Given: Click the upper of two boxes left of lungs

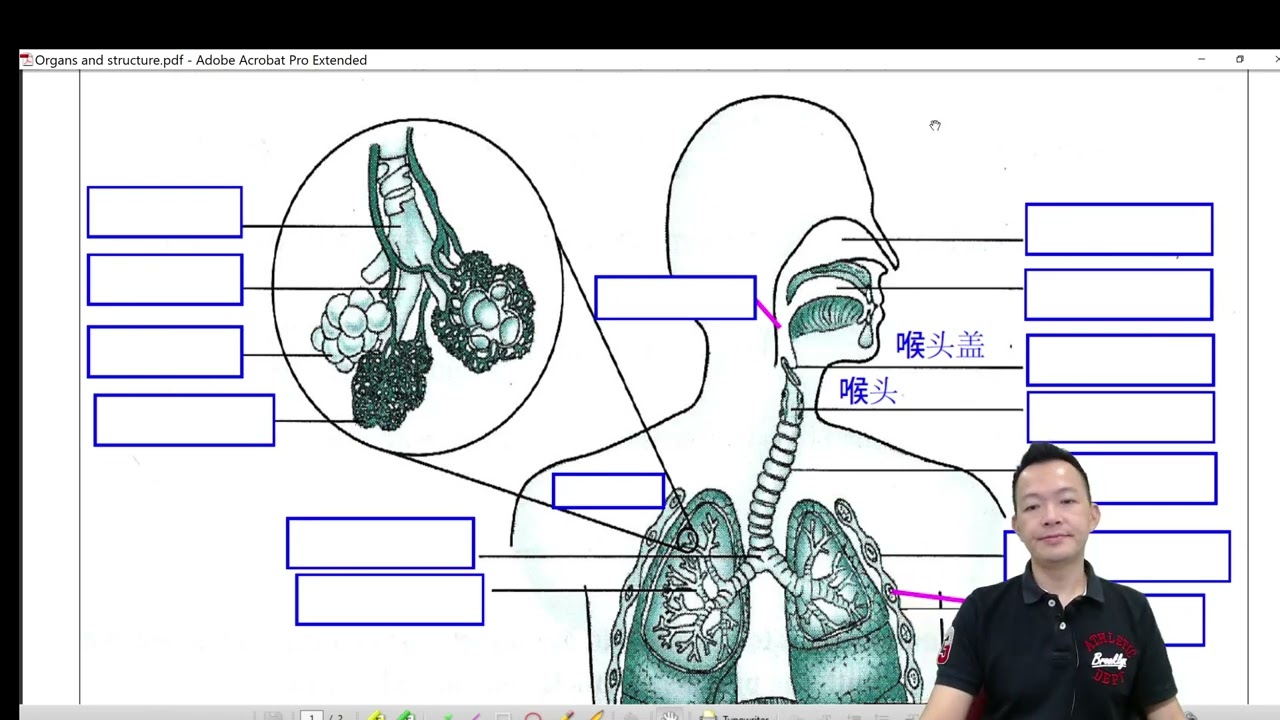Looking at the screenshot, I should click(x=380, y=543).
